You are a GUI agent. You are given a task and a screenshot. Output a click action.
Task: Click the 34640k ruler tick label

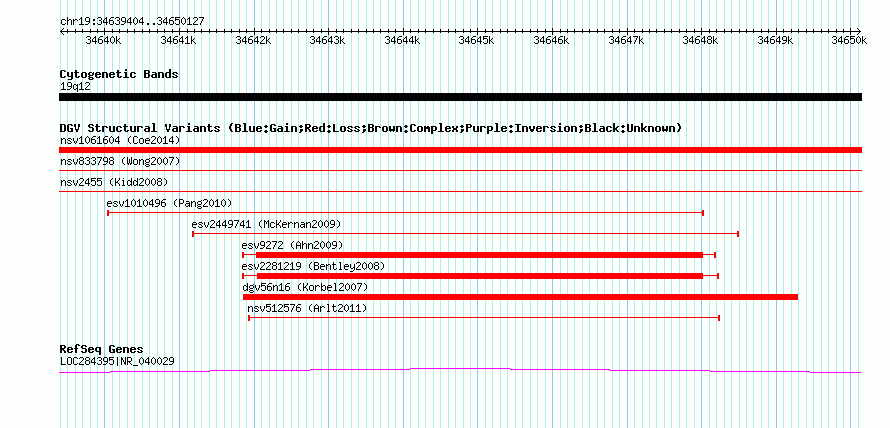tap(103, 40)
